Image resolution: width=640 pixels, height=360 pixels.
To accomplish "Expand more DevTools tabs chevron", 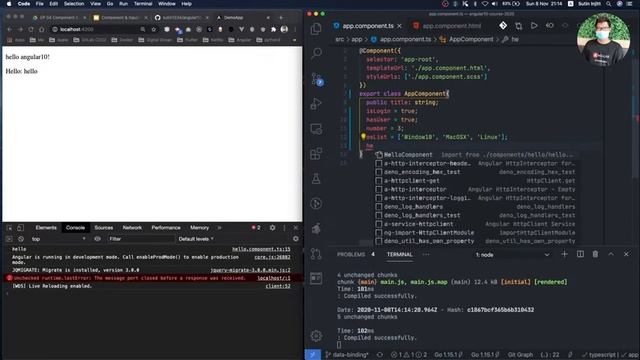I will click(220, 228).
